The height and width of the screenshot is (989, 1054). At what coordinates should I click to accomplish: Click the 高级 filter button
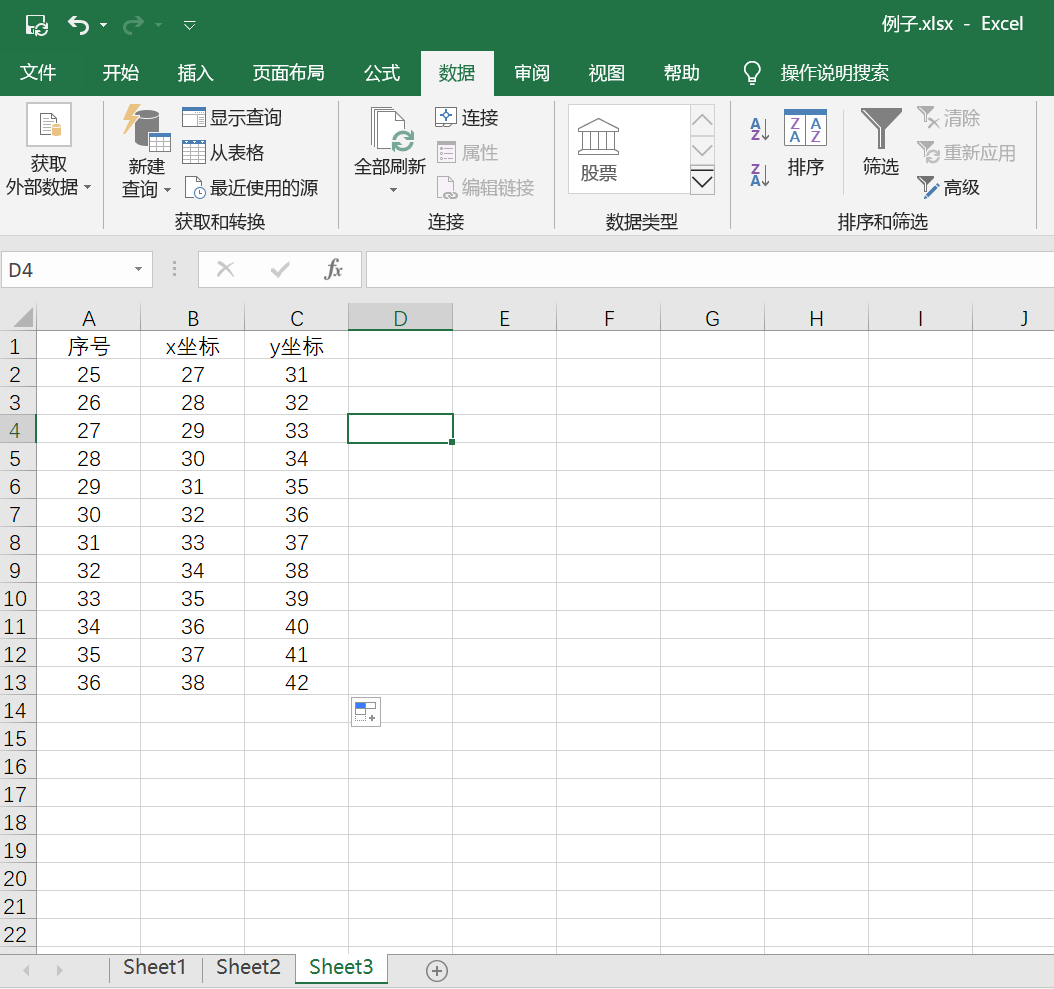pyautogui.click(x=948, y=188)
